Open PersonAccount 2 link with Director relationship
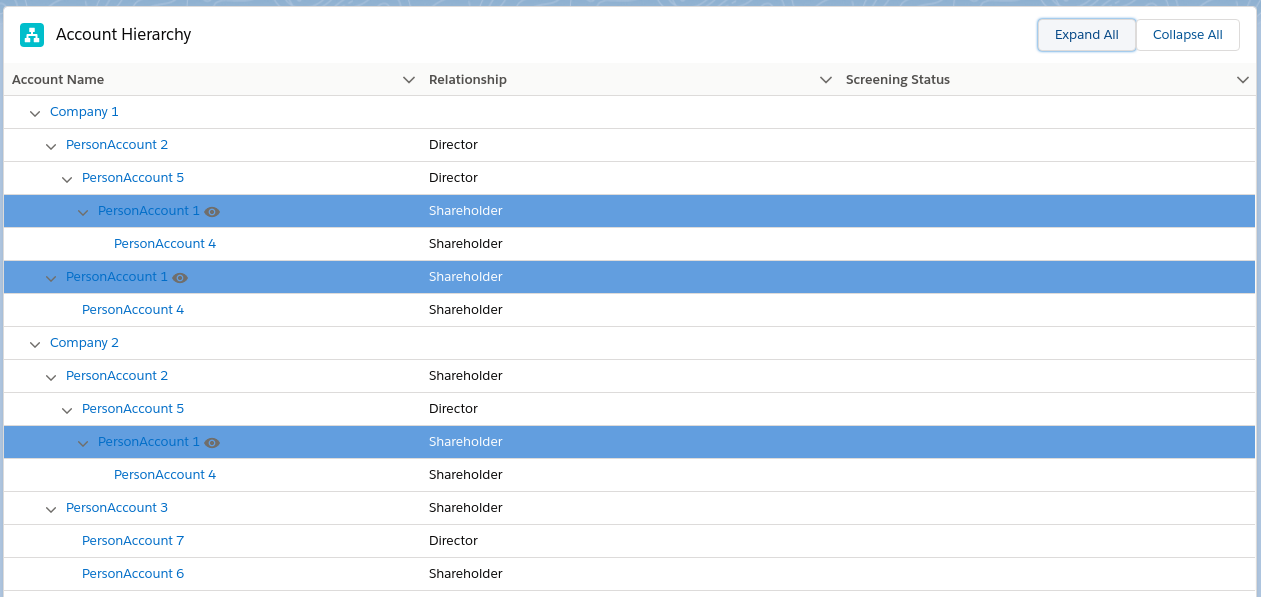Viewport: 1261px width, 597px height. tap(117, 145)
